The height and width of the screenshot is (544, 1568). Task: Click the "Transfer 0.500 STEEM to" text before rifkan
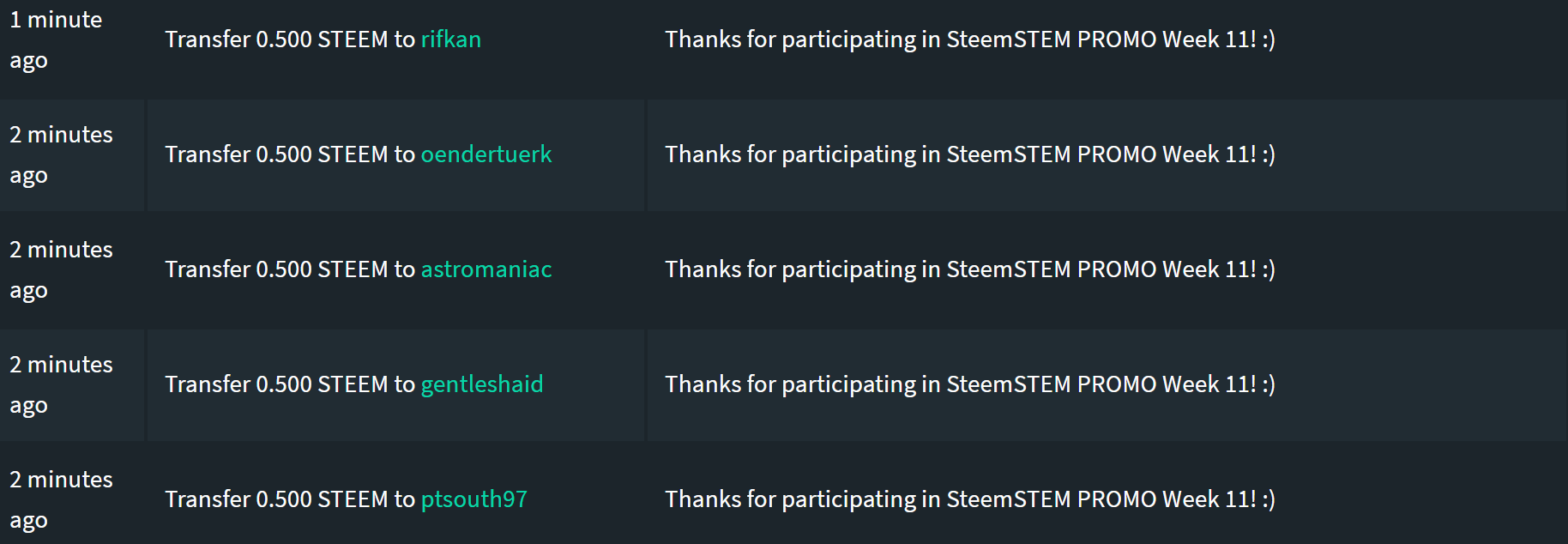coord(290,39)
